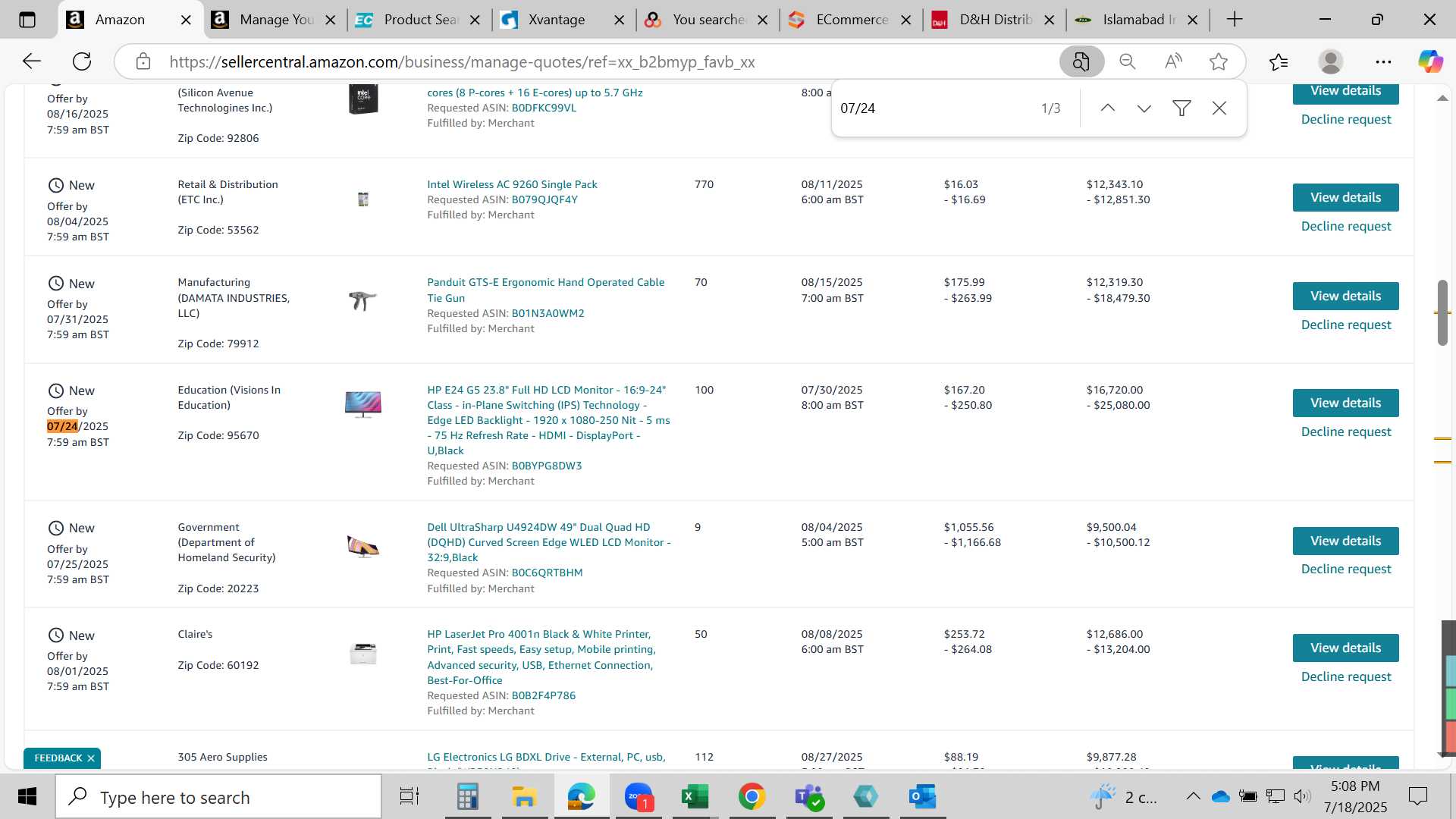View details for Panduit cable tie gun
The height and width of the screenshot is (819, 1456).
coord(1345,296)
